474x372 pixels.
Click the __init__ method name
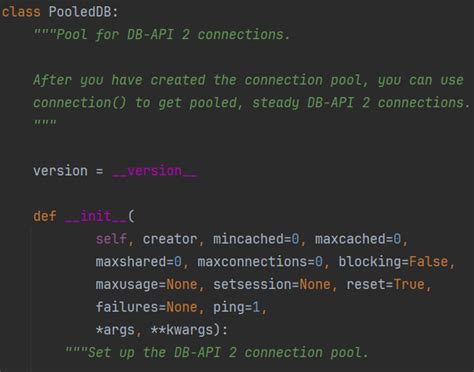click(x=96, y=216)
